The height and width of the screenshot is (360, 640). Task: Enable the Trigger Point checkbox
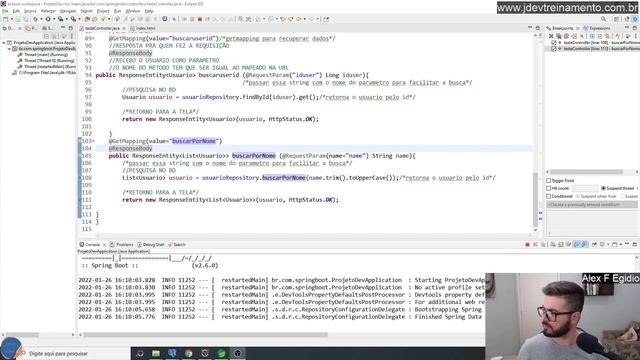click(549, 180)
